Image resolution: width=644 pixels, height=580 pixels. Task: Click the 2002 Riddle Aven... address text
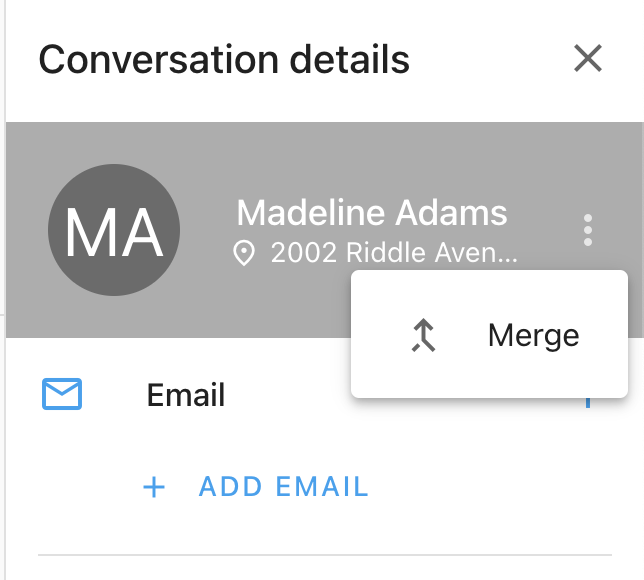point(394,254)
